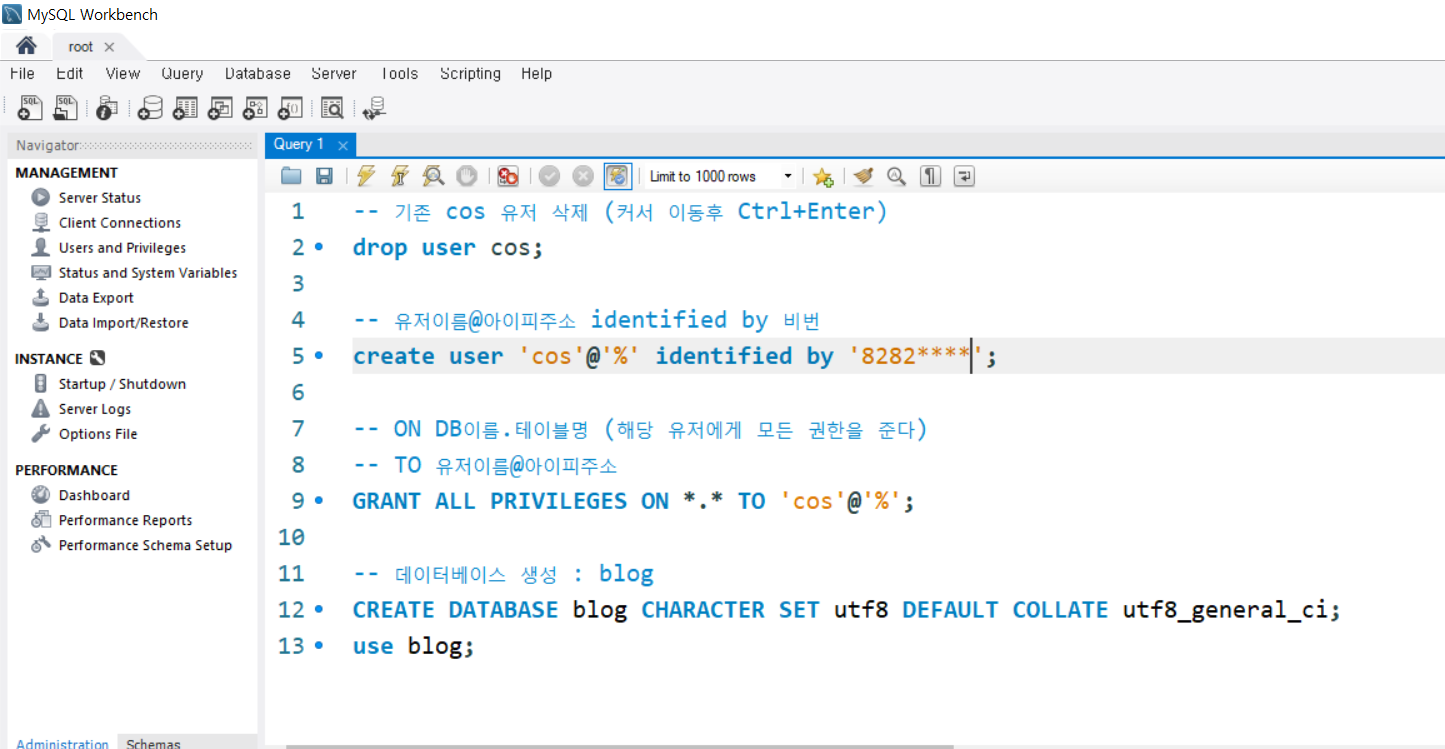This screenshot has width=1445, height=749.
Task: Open the Scripting menu
Action: tap(470, 73)
